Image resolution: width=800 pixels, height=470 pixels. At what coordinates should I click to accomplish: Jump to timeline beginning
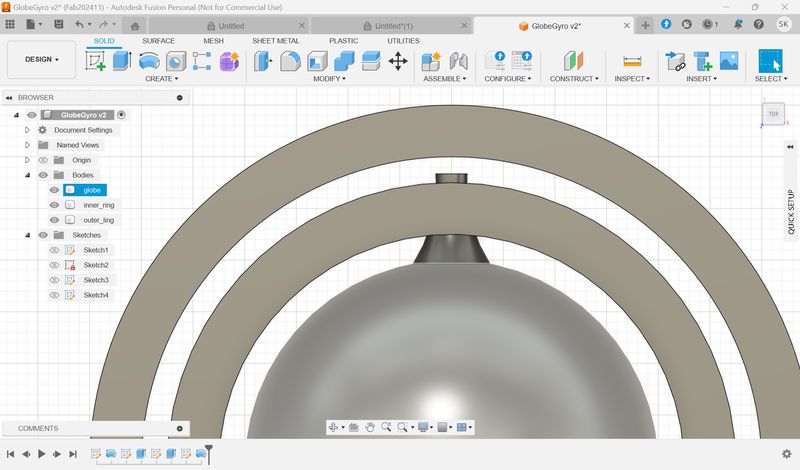tap(10, 454)
